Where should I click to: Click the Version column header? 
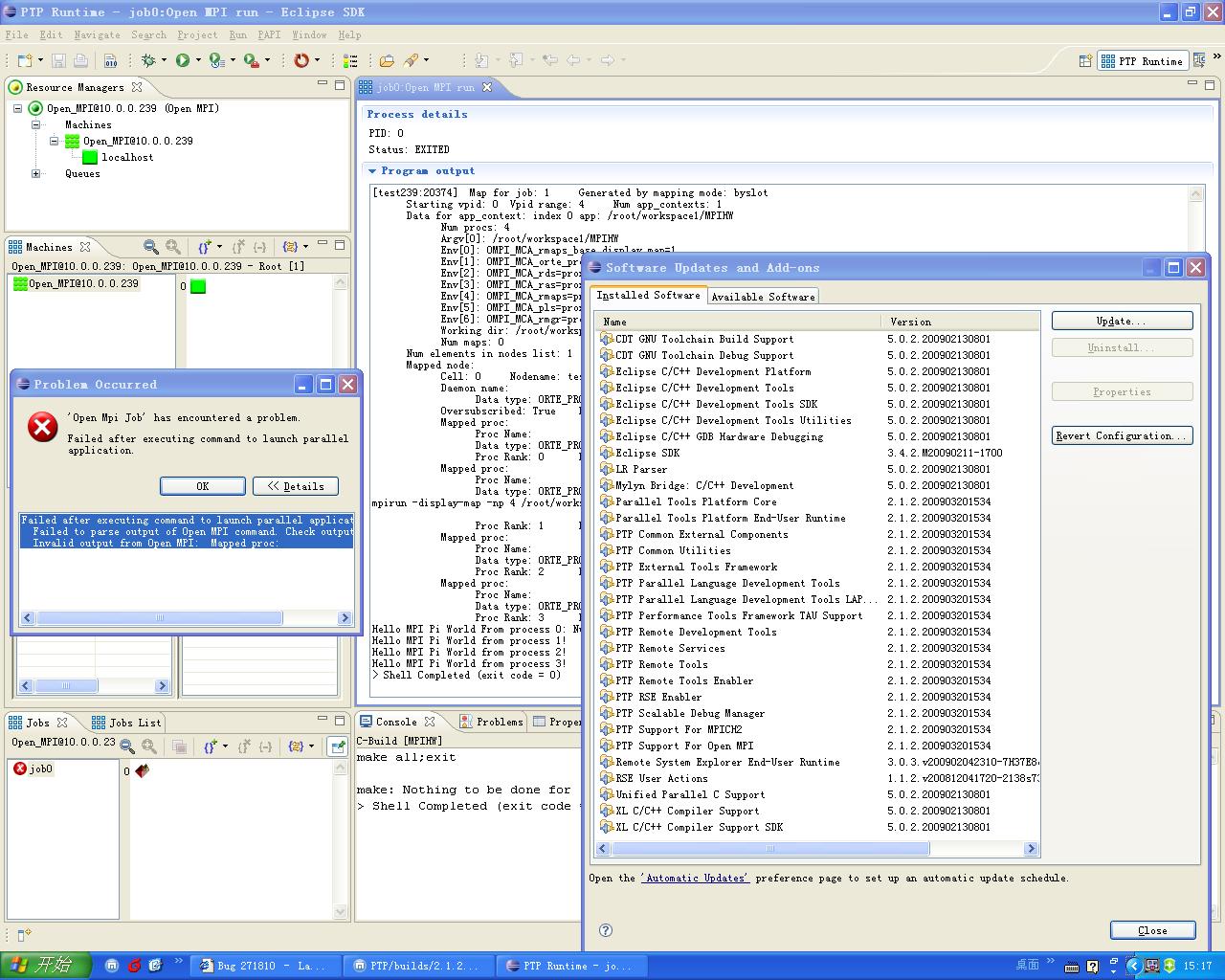(962, 322)
